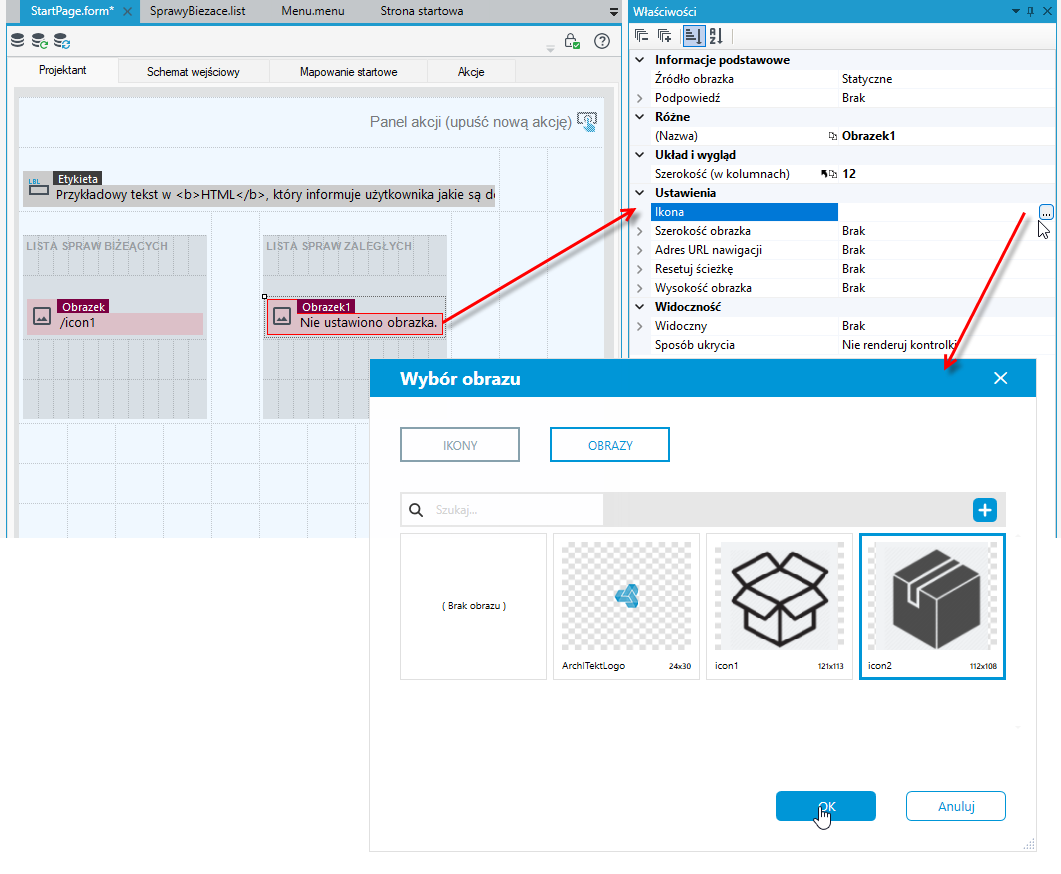Go to the Mapowanie startowe tab
Screen dimensions: 1061x874
(x=348, y=72)
